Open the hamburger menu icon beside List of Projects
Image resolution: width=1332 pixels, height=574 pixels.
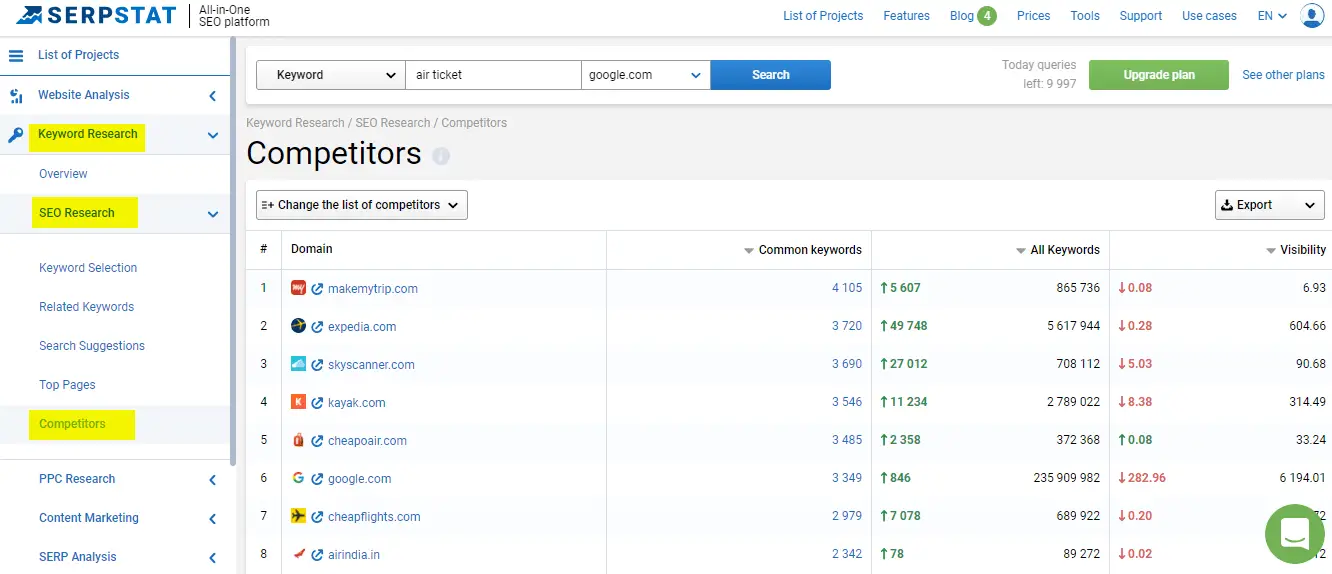click(16, 55)
